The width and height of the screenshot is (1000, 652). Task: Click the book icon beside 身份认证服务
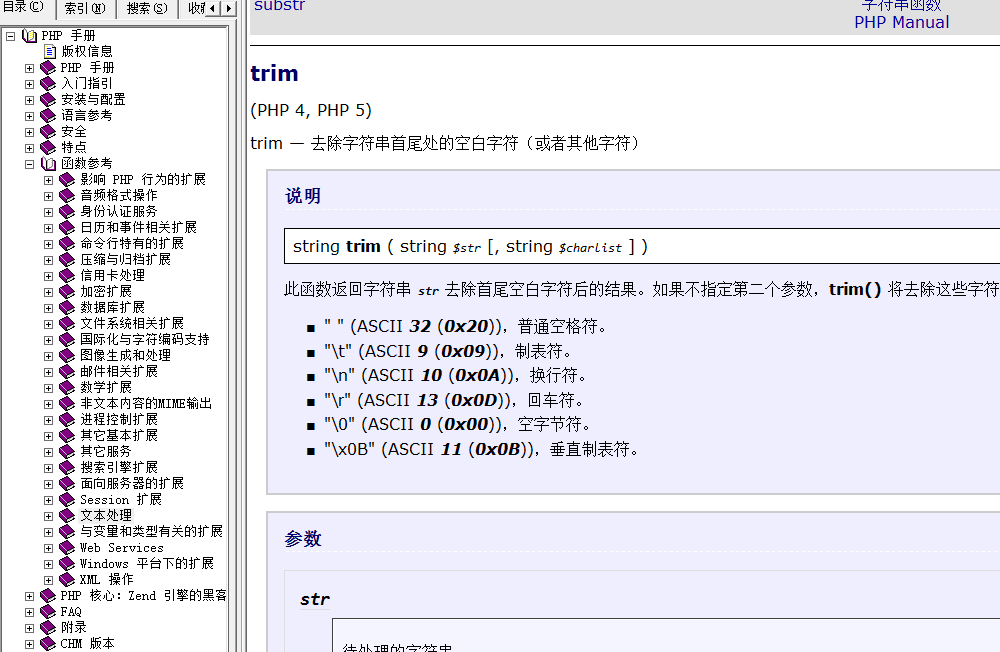pyautogui.click(x=67, y=212)
